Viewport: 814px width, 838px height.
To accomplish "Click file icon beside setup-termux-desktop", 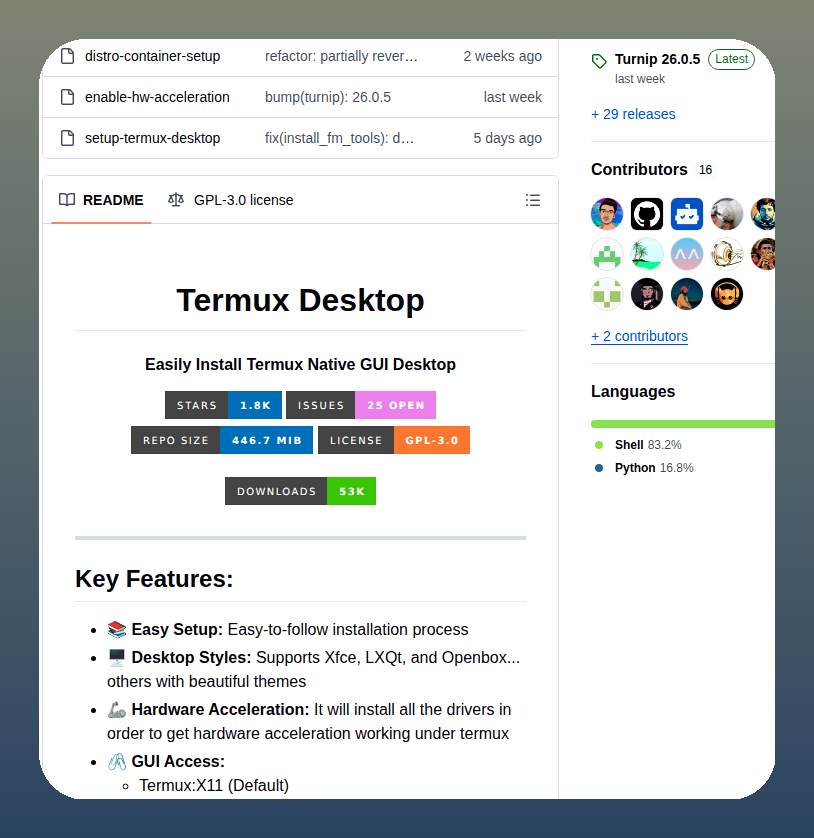I will click(x=67, y=138).
